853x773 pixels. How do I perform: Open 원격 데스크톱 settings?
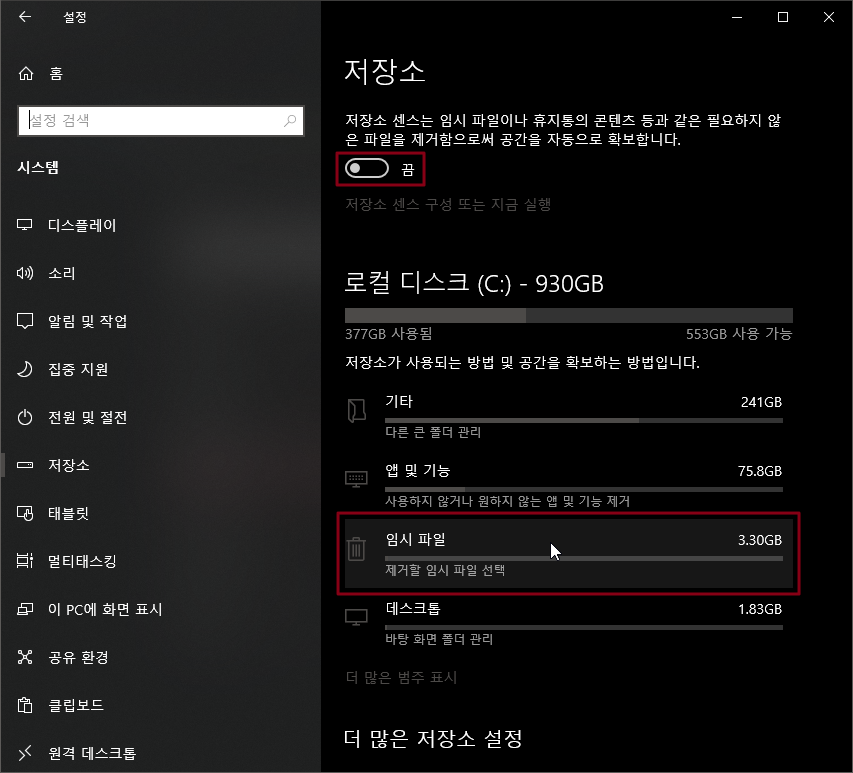tap(160, 753)
